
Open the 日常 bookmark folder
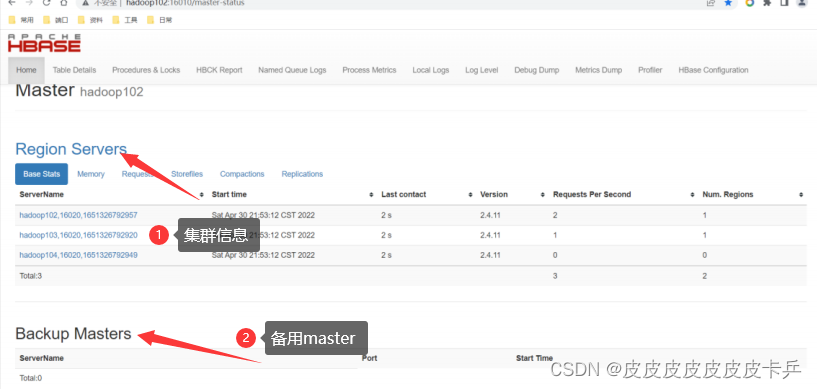pos(159,20)
